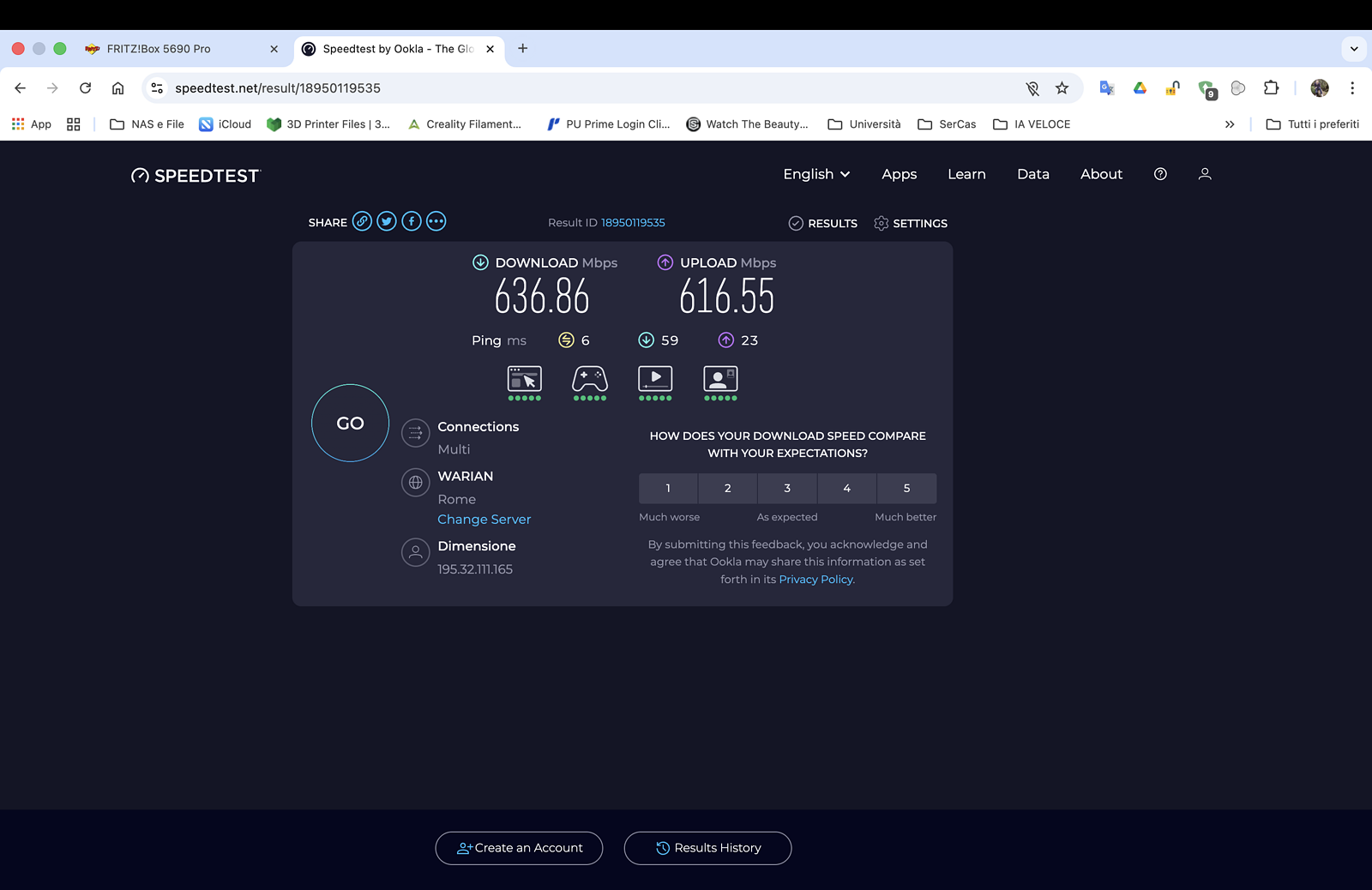Close the FRITZ!Box 5690 Pro tab
The width and height of the screenshot is (1372, 890).
click(274, 49)
